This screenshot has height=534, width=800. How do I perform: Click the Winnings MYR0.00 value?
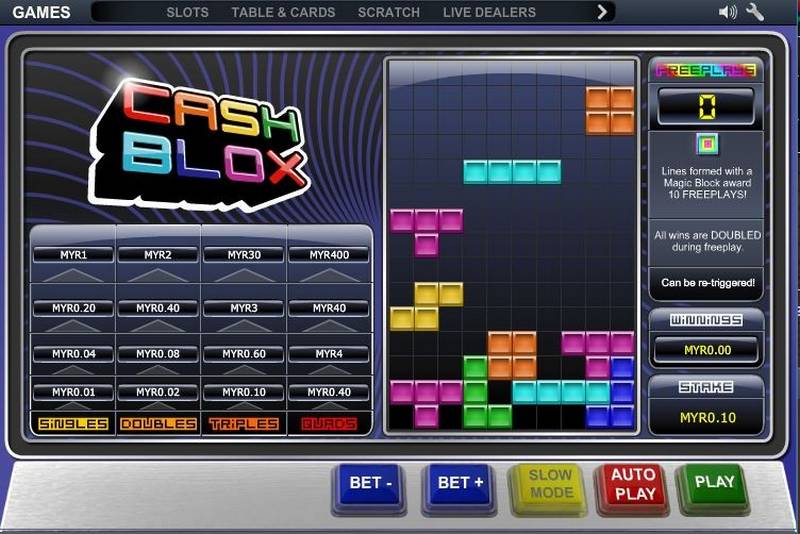point(707,350)
